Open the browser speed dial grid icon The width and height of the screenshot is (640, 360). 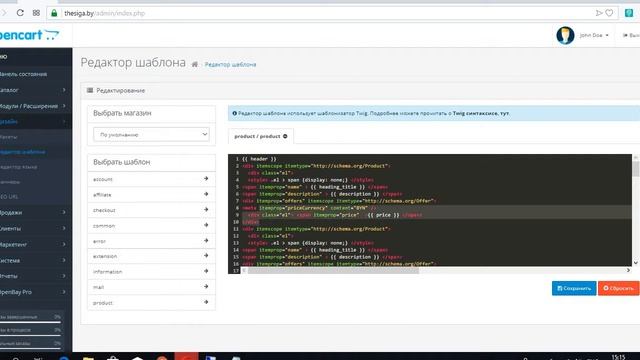(36, 13)
